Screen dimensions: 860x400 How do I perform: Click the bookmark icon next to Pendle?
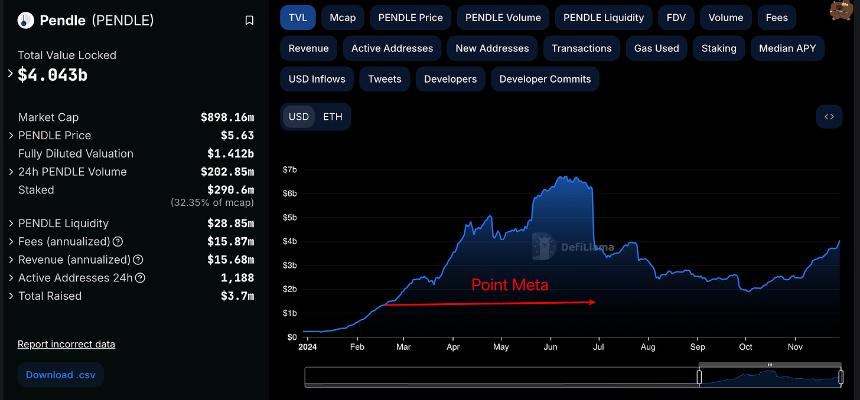(249, 21)
